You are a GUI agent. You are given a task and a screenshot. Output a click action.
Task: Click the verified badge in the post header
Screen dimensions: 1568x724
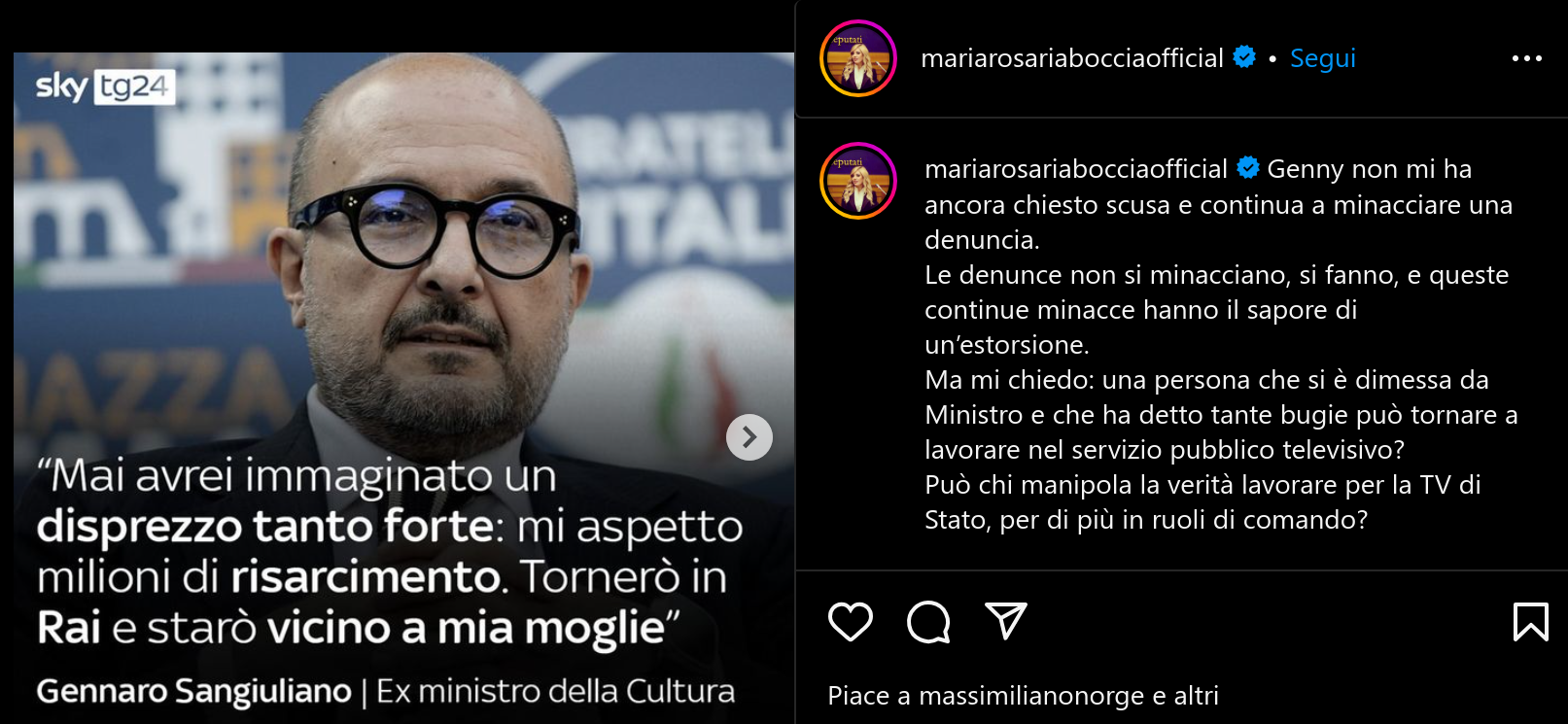point(1244,57)
